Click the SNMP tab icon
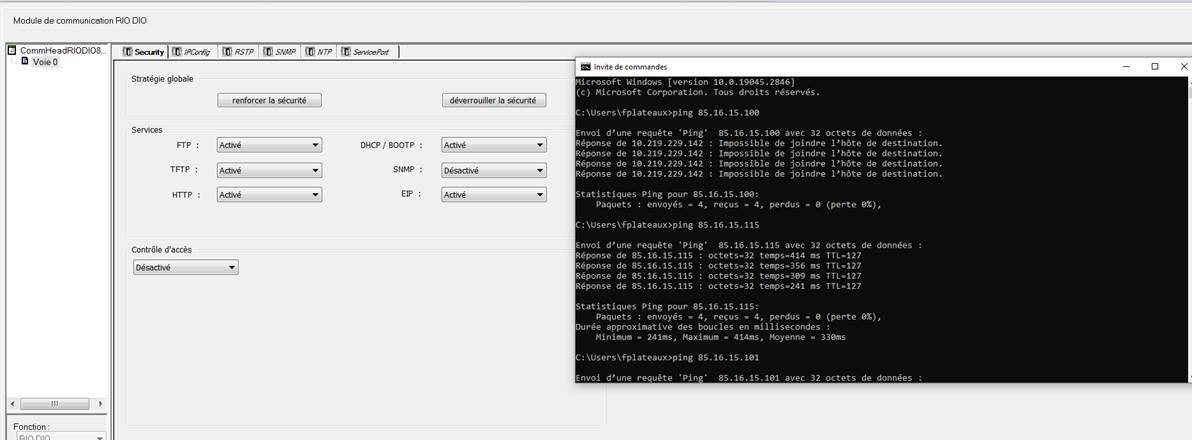 pos(268,52)
